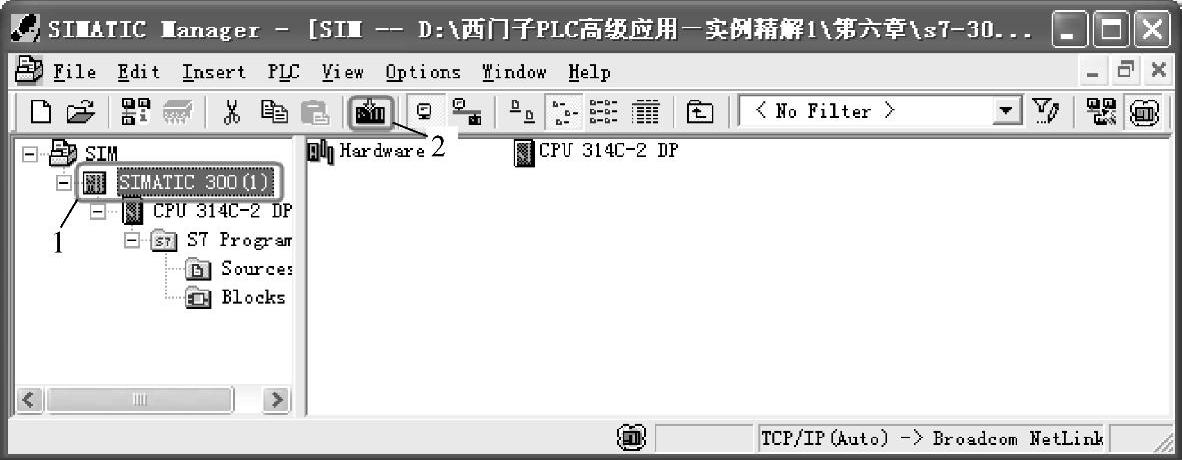Collapse the S7 Program tree node
The image size is (1182, 460).
tap(133, 241)
